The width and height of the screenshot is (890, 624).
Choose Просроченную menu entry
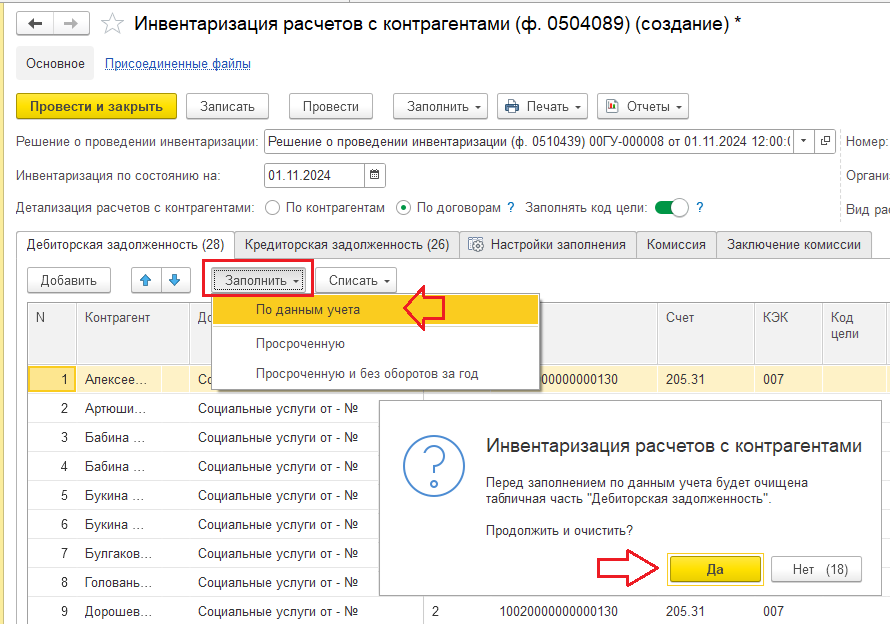tap(375, 344)
